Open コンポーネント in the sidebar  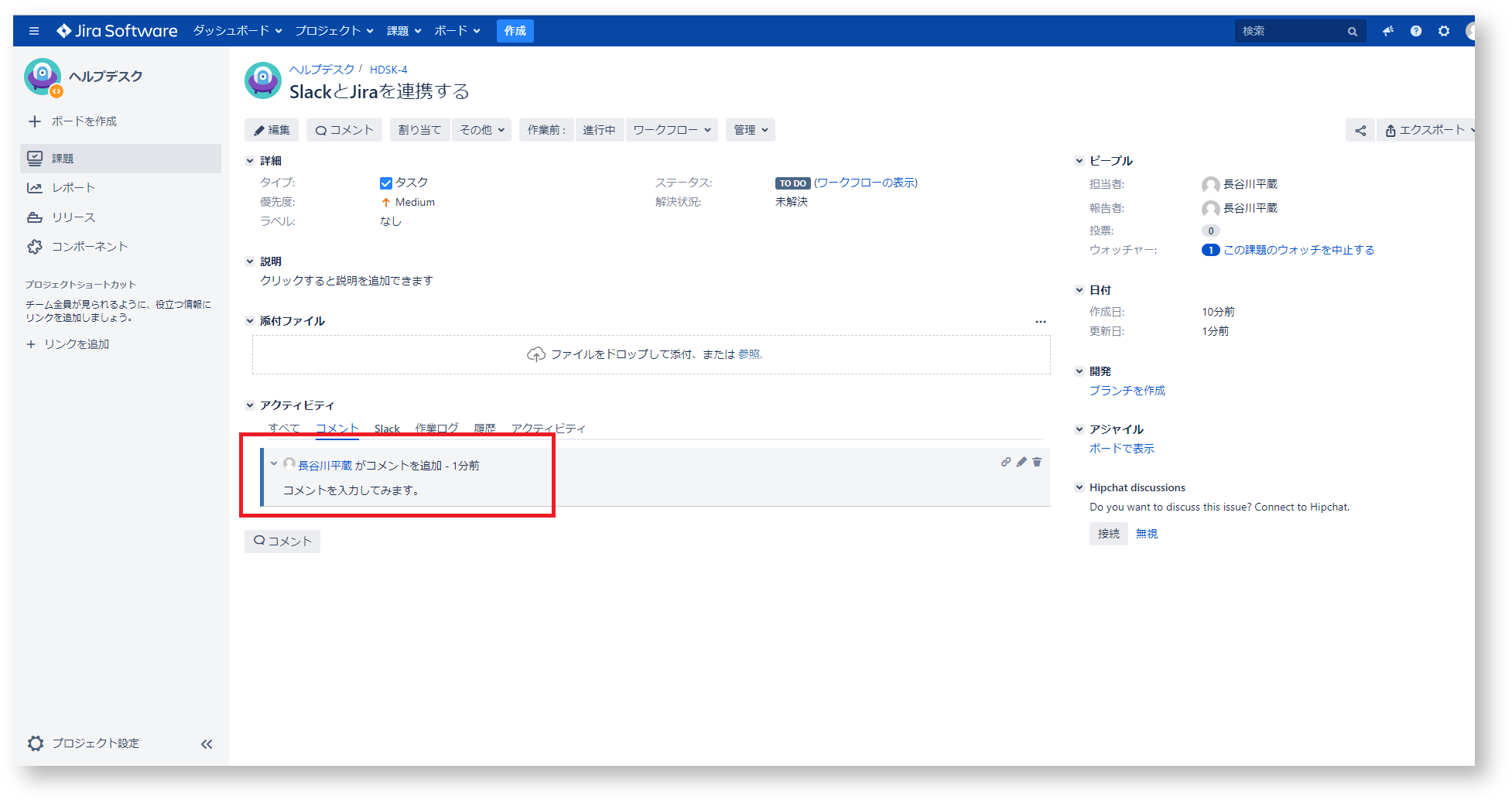tap(120, 247)
